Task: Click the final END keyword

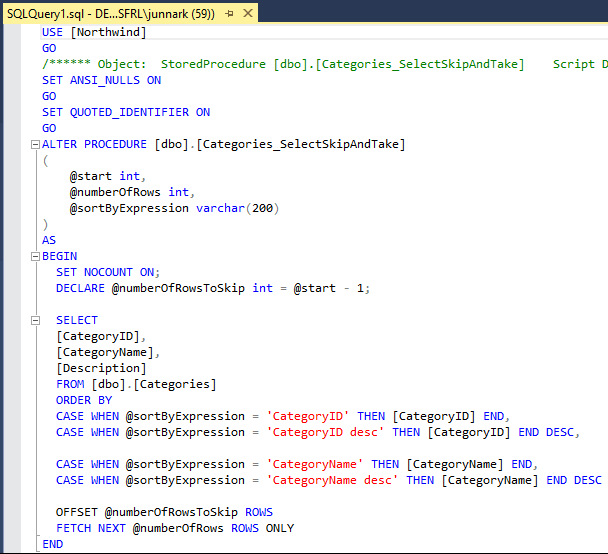Action: click(x=53, y=544)
